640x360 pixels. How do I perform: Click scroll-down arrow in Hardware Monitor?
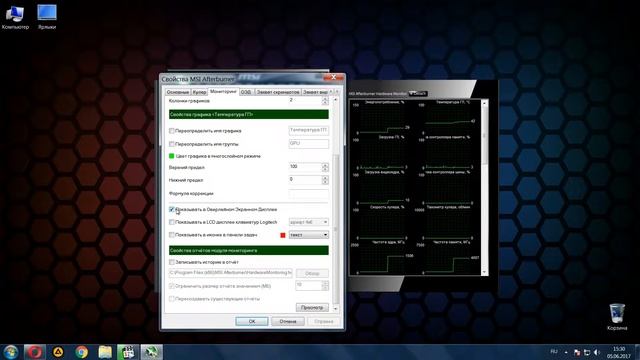[x=484, y=272]
